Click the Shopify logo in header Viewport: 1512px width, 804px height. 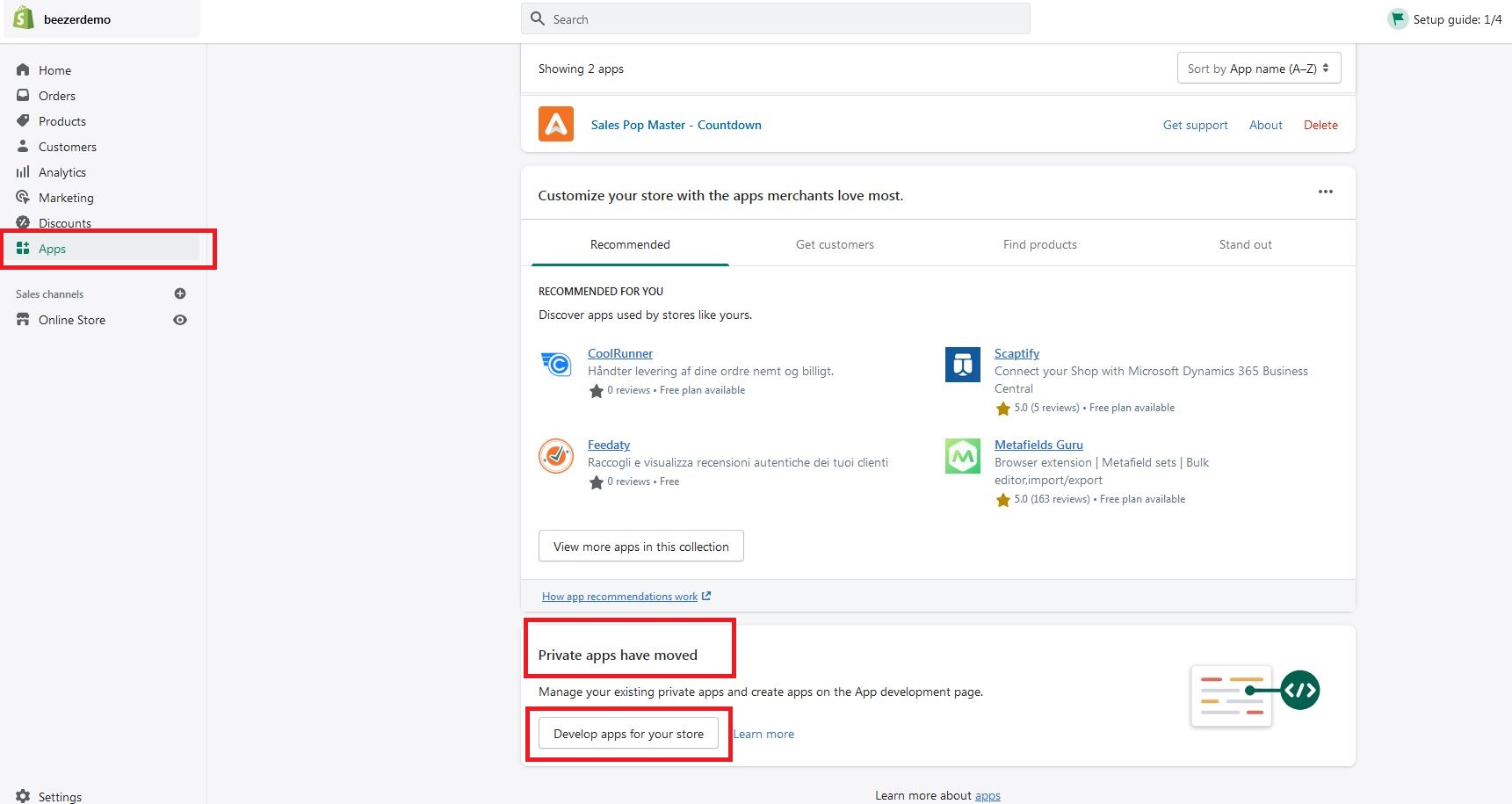(x=24, y=18)
